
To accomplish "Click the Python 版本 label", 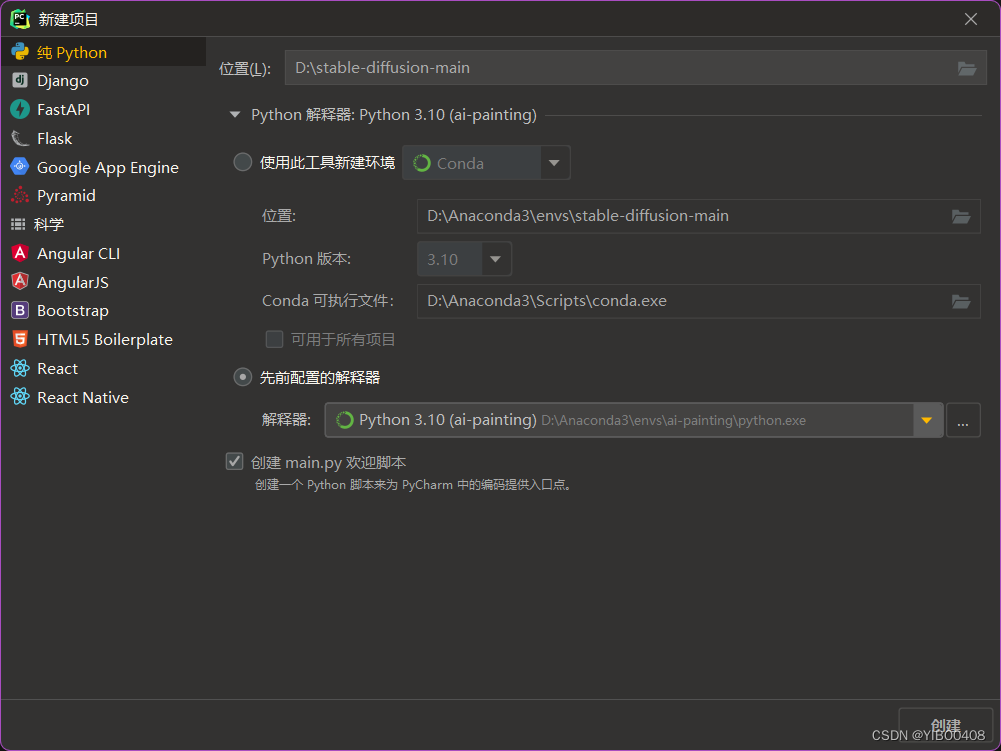I will (x=306, y=259).
